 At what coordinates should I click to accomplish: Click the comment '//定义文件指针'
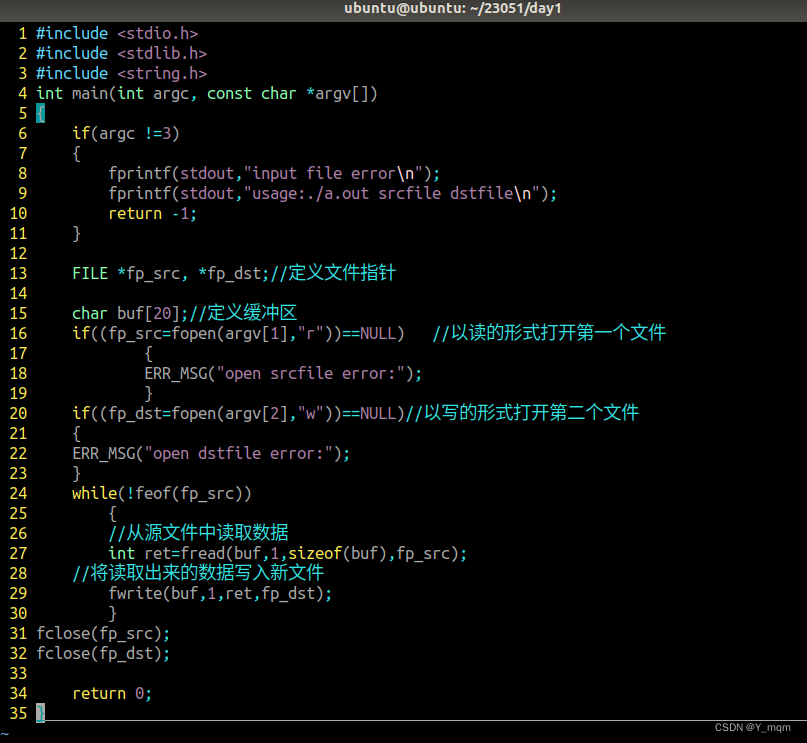pyautogui.click(x=333, y=273)
